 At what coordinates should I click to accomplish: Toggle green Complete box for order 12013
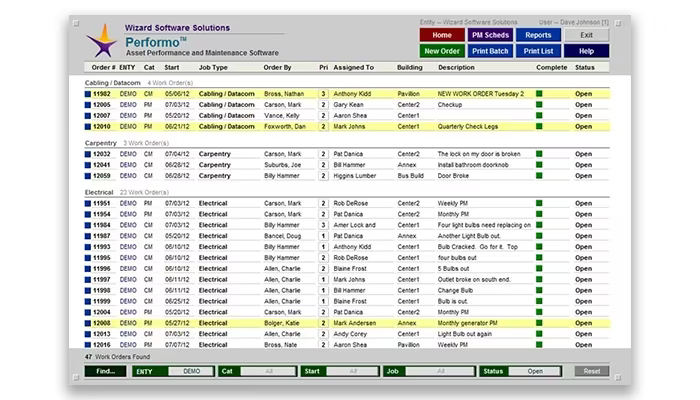[539, 334]
